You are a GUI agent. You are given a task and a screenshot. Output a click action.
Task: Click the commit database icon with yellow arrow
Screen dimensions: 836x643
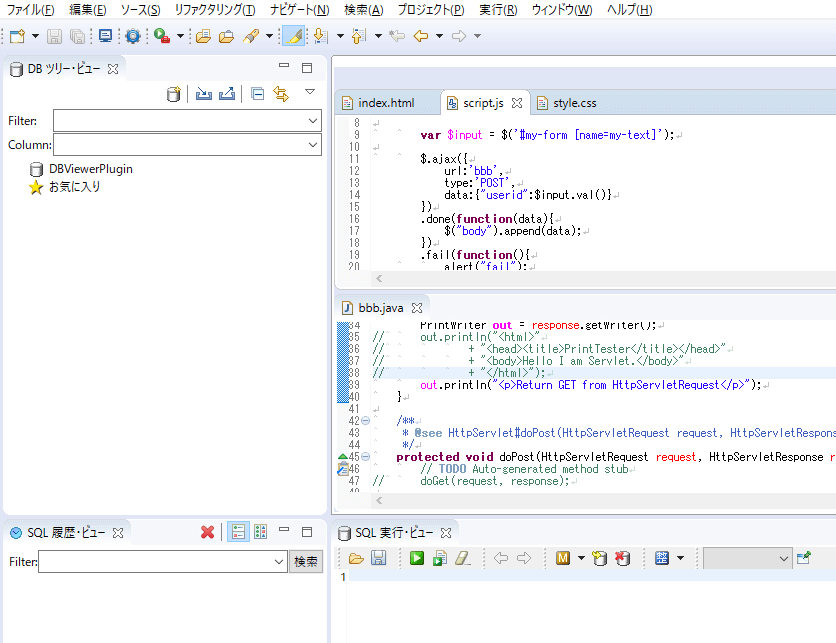599,558
